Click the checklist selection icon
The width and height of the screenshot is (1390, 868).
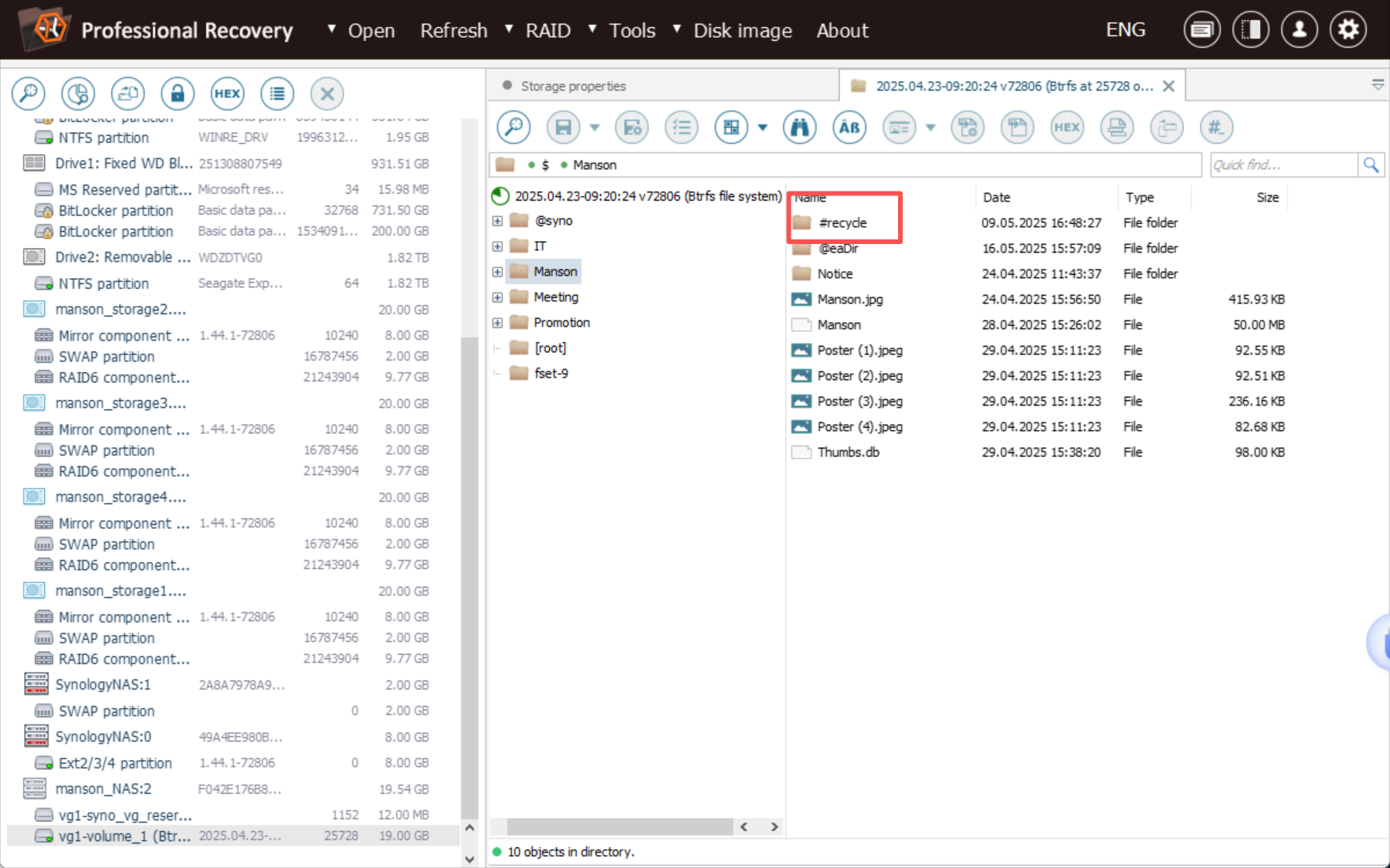click(x=682, y=127)
